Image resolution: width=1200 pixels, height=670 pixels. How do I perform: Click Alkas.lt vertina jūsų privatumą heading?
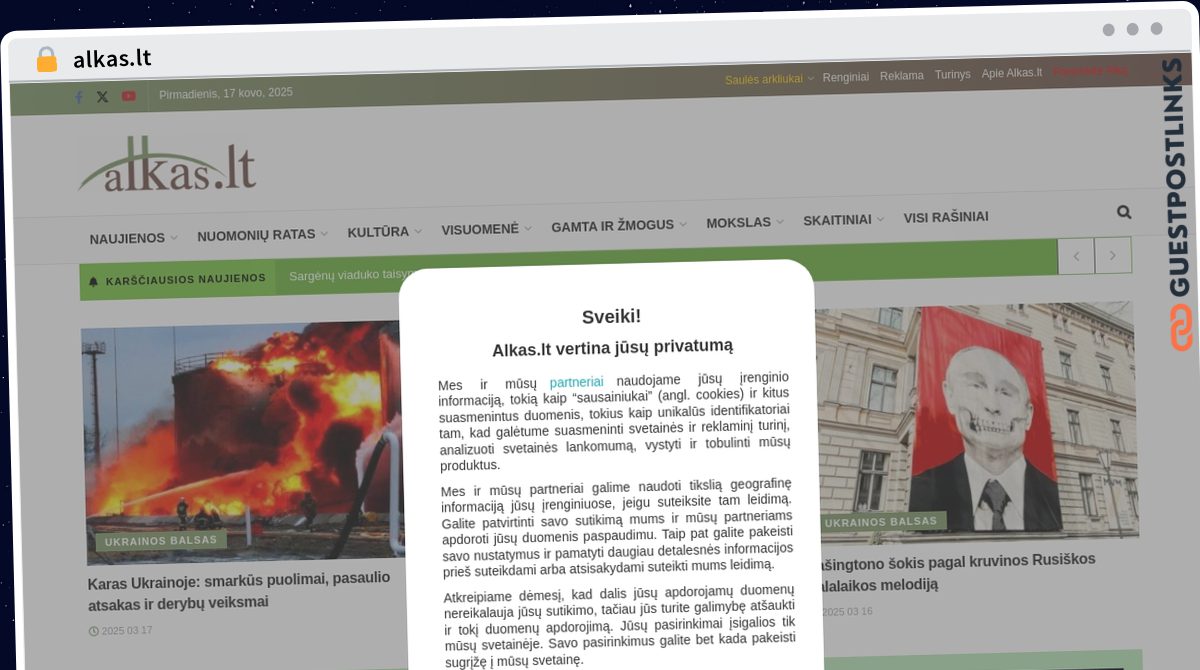pyautogui.click(x=612, y=348)
